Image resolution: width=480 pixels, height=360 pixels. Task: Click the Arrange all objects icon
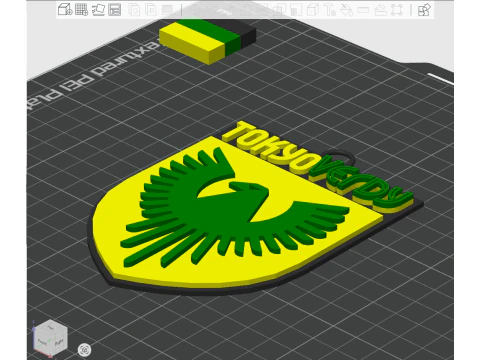[115, 10]
